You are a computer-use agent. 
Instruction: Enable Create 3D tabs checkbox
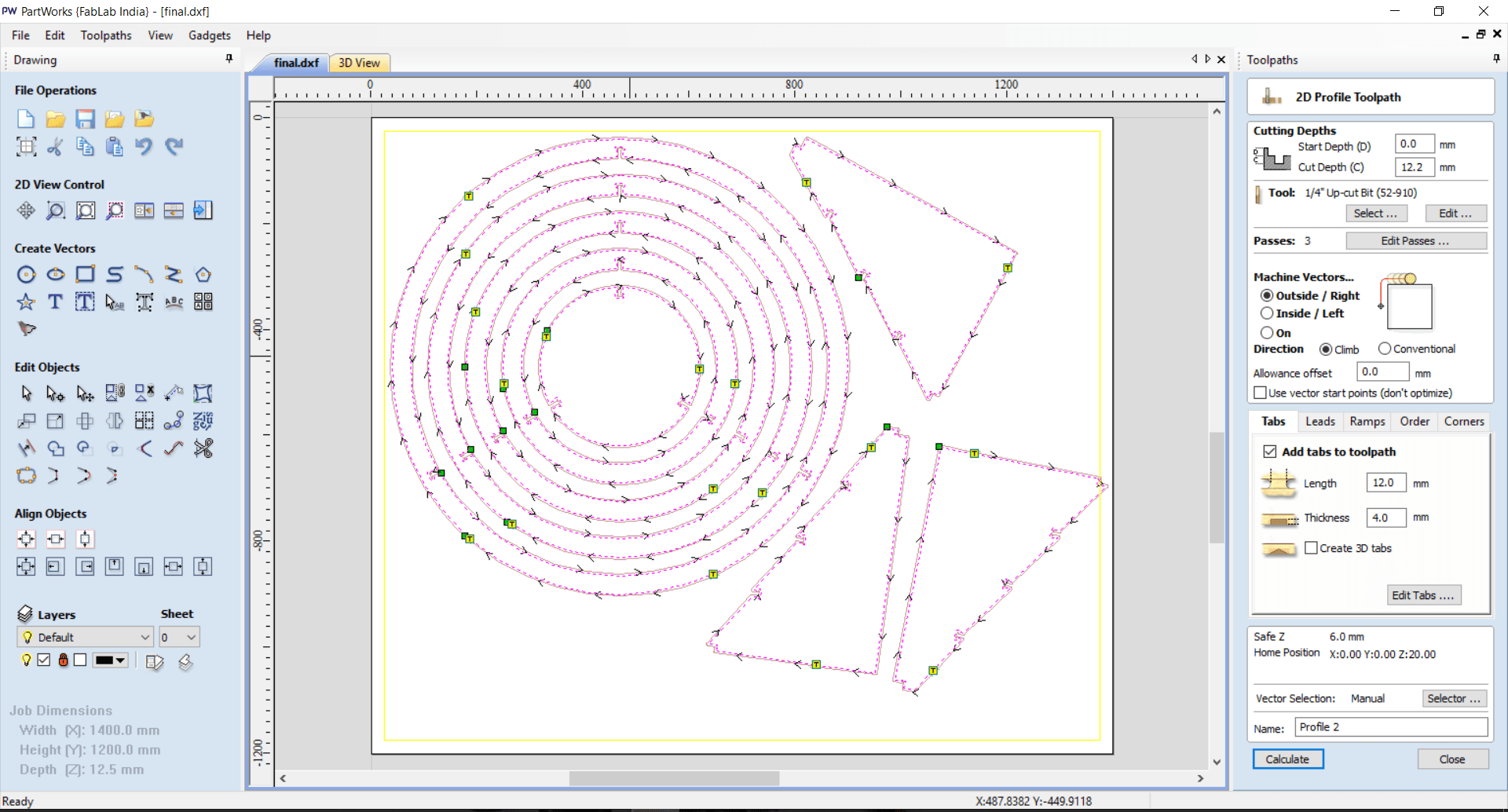click(1311, 548)
